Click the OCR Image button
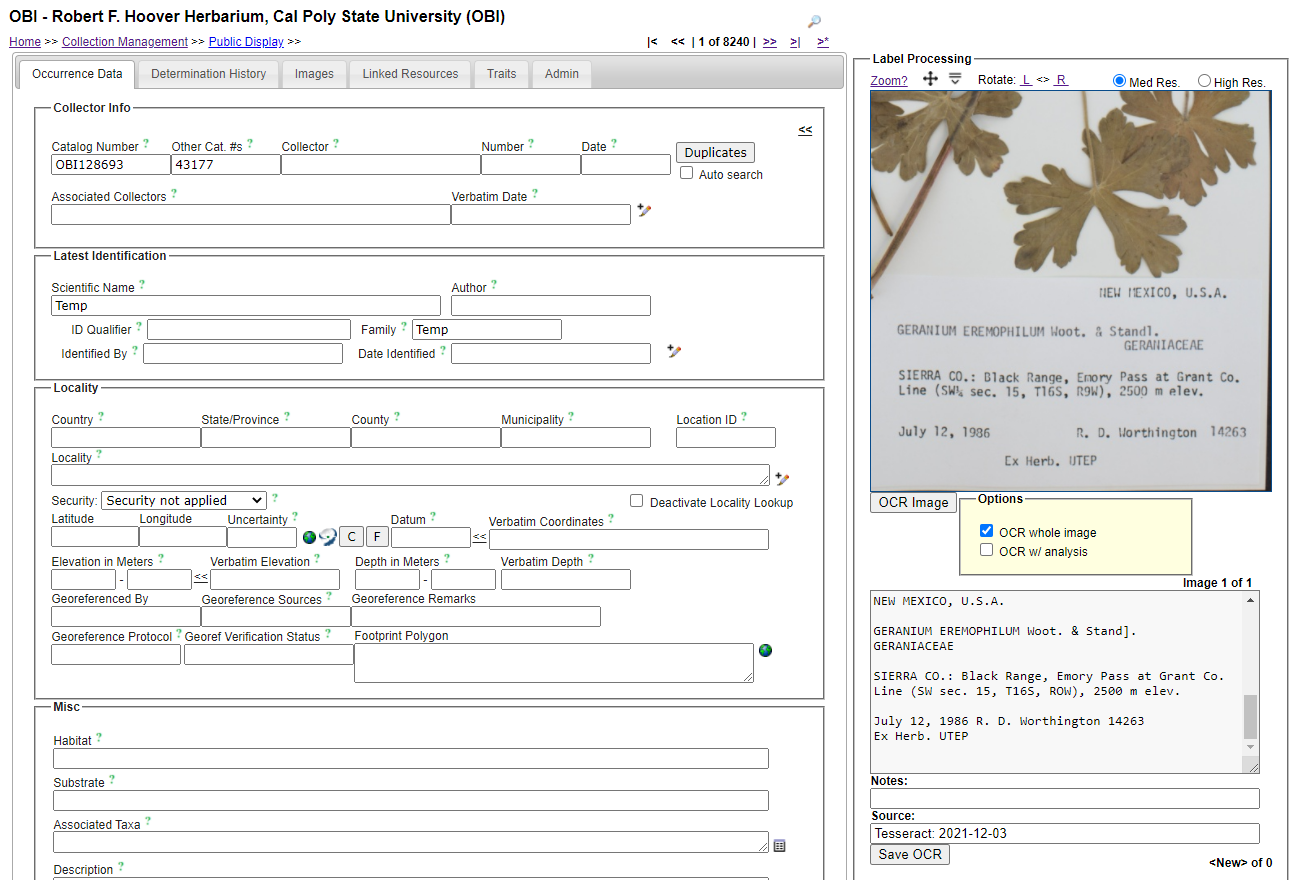The height and width of the screenshot is (880, 1306). (913, 502)
